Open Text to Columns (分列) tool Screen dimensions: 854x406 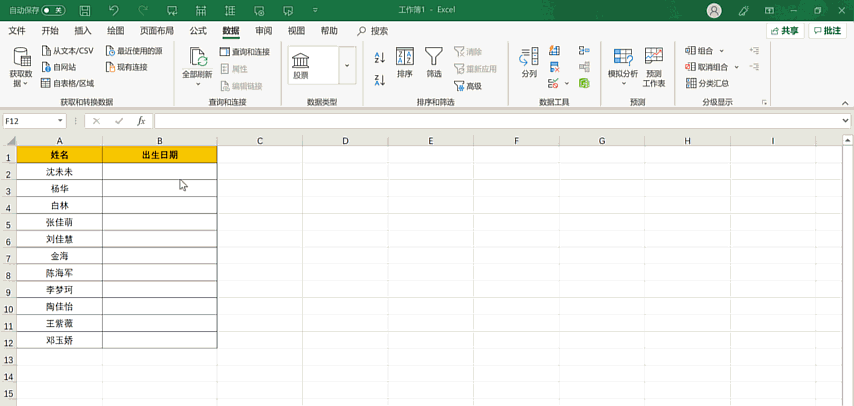point(529,62)
